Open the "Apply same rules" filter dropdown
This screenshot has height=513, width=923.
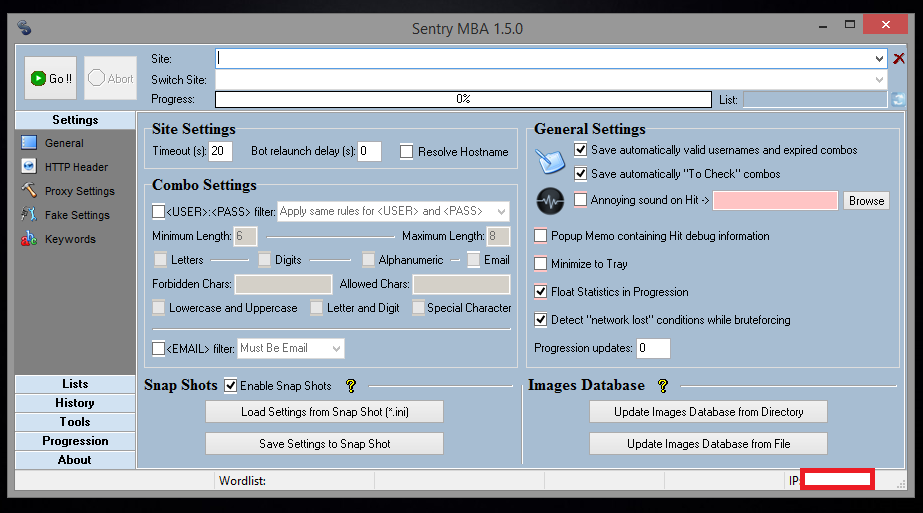(501, 211)
